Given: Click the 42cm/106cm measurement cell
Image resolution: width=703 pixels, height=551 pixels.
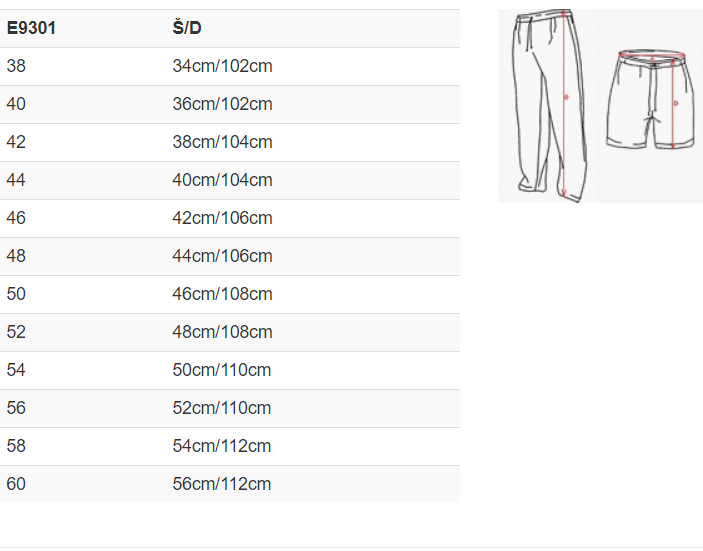Looking at the screenshot, I should (x=222, y=218).
